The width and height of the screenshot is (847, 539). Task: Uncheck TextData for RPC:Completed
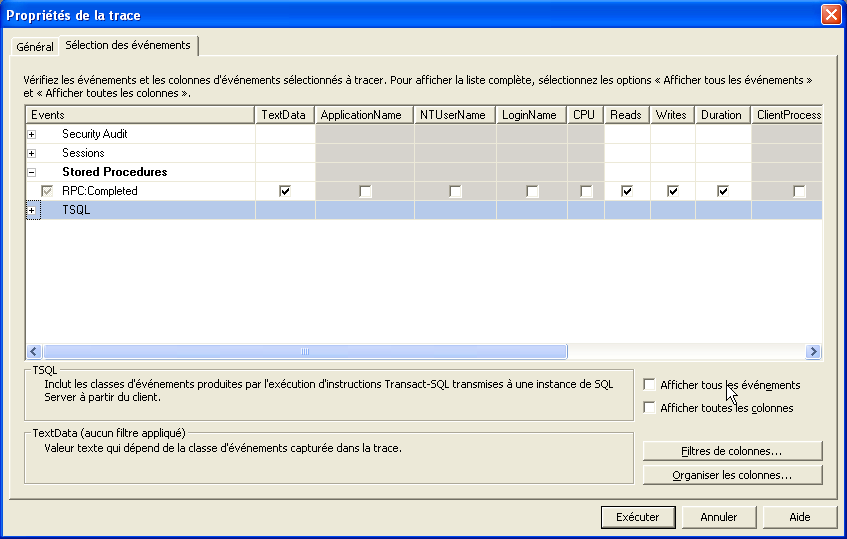pos(285,191)
